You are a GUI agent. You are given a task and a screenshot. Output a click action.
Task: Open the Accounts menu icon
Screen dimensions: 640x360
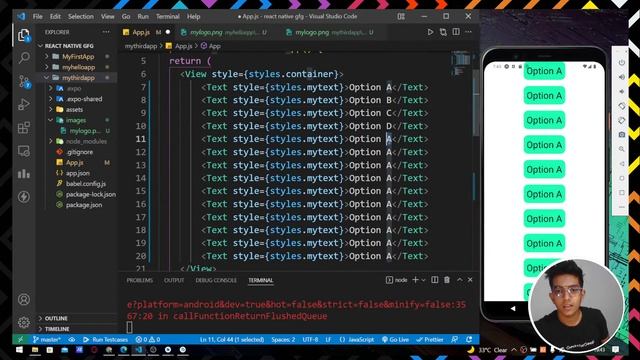tap(24, 299)
